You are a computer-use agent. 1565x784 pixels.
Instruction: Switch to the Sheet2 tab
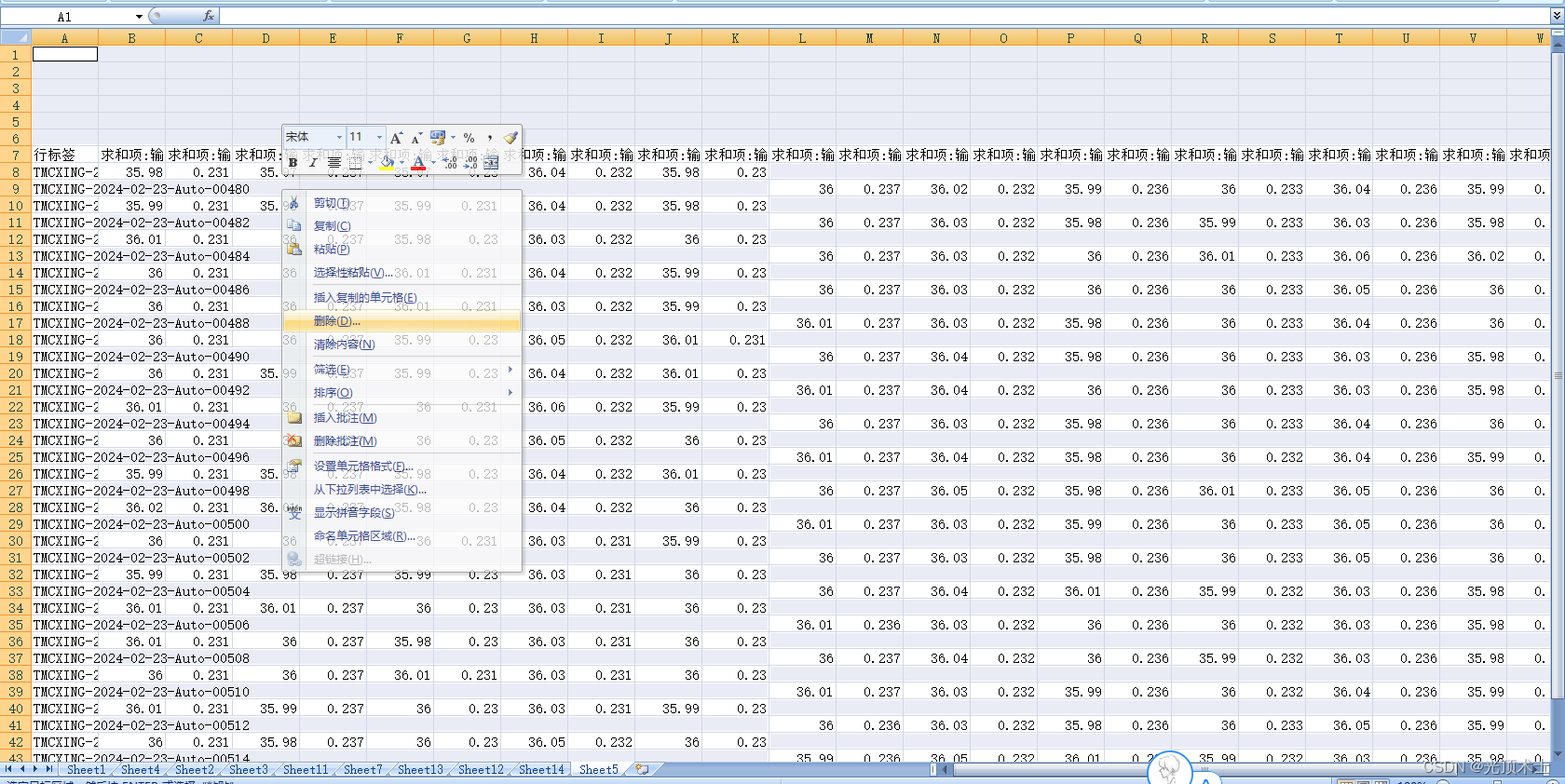[194, 770]
